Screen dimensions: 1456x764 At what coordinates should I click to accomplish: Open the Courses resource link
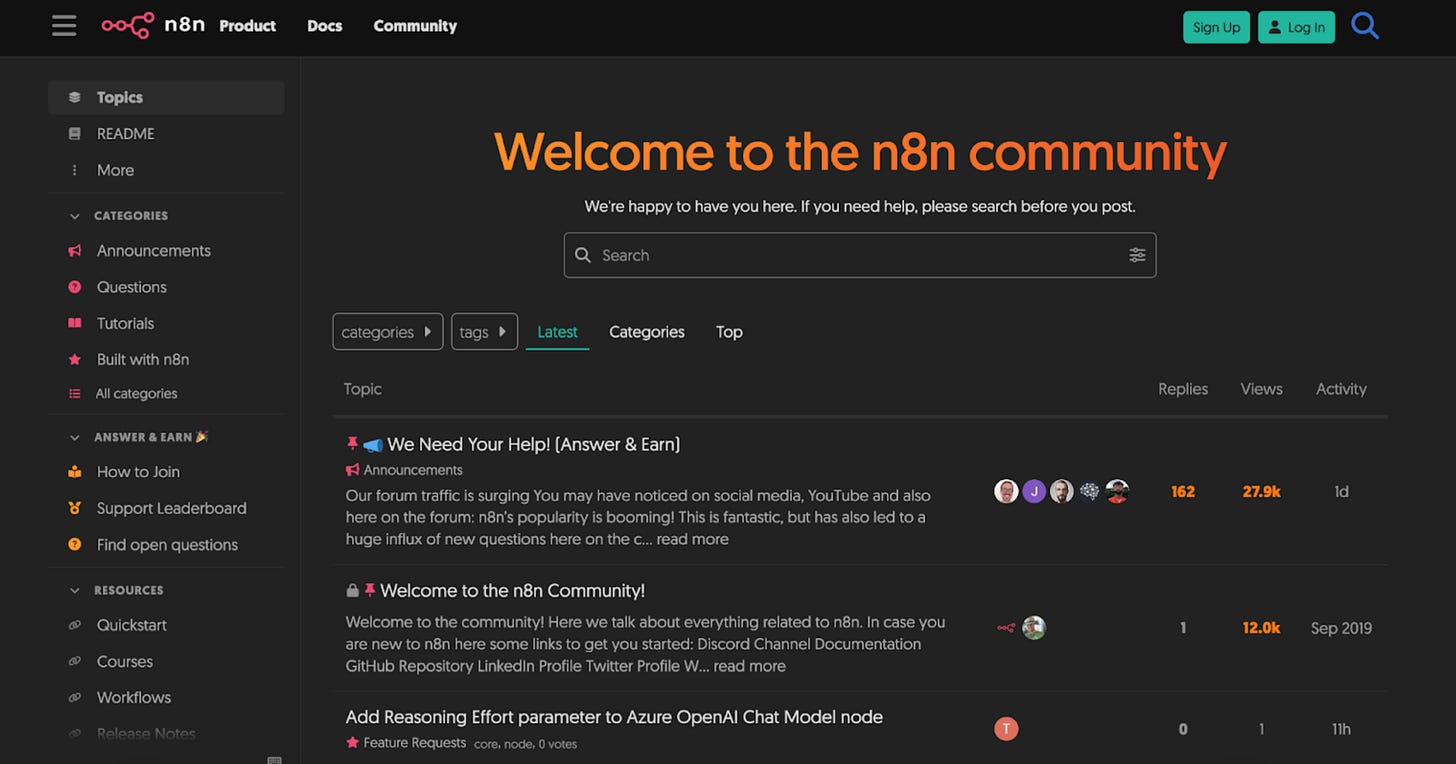(x=166, y=661)
